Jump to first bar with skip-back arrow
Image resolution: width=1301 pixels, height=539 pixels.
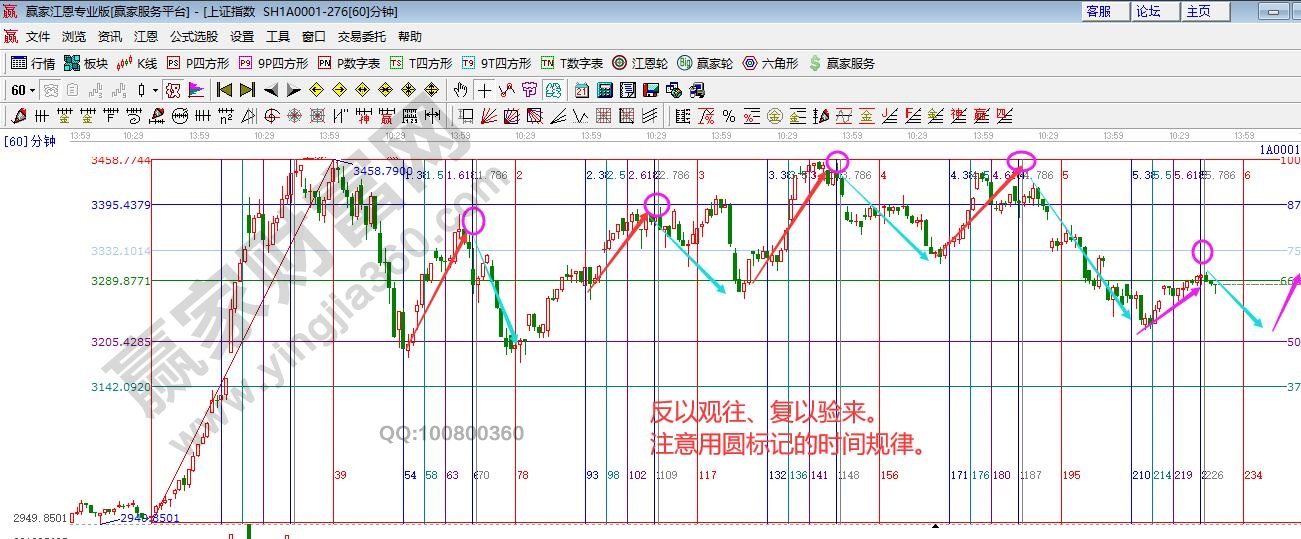click(x=224, y=90)
